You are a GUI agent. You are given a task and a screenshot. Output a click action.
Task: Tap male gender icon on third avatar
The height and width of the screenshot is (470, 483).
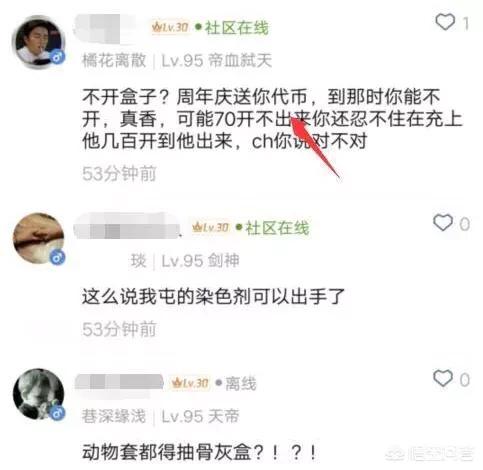pyautogui.click(x=57, y=413)
